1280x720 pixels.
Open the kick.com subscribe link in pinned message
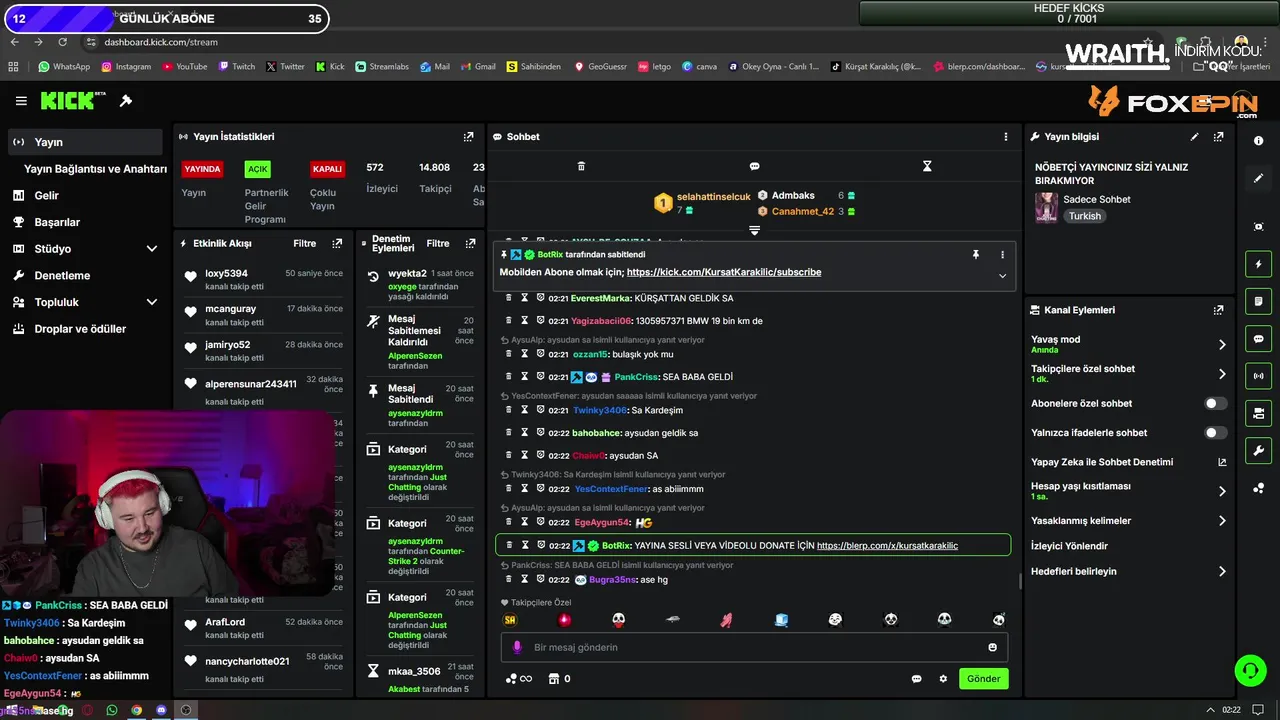pyautogui.click(x=724, y=272)
